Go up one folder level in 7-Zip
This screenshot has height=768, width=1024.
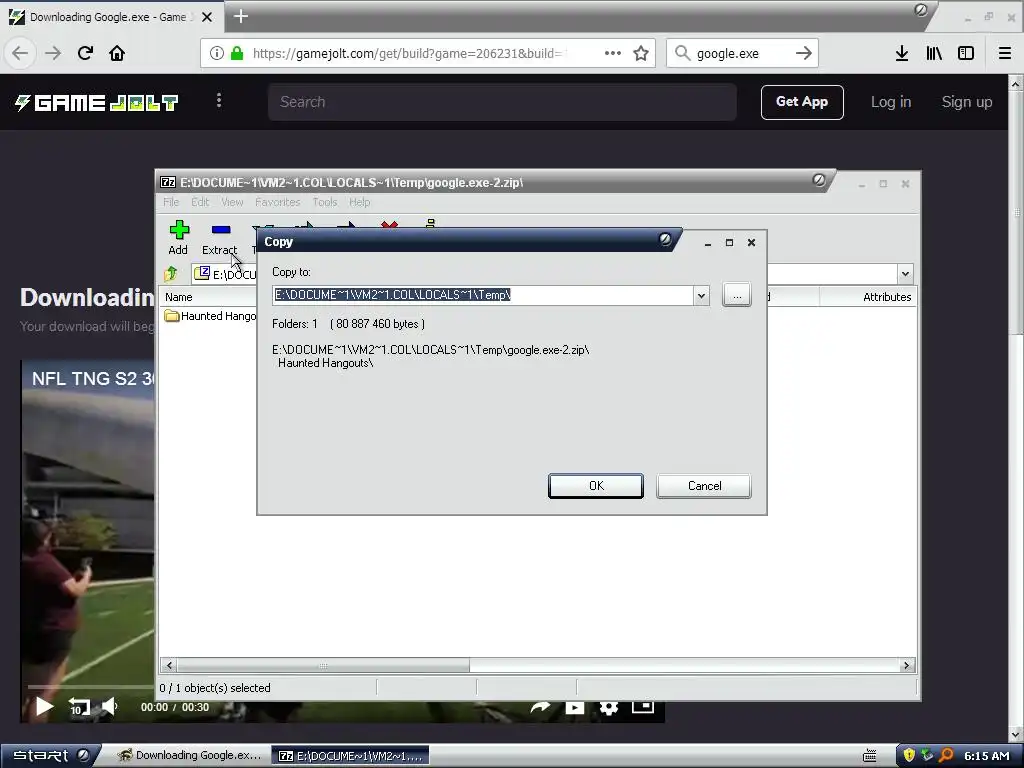[171, 274]
